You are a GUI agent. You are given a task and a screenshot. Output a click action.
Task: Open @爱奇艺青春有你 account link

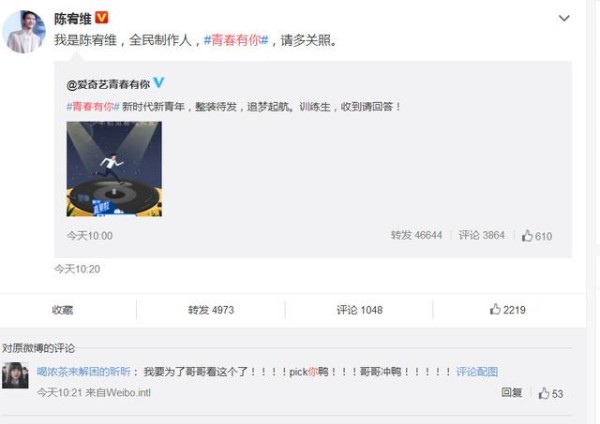[x=108, y=84]
